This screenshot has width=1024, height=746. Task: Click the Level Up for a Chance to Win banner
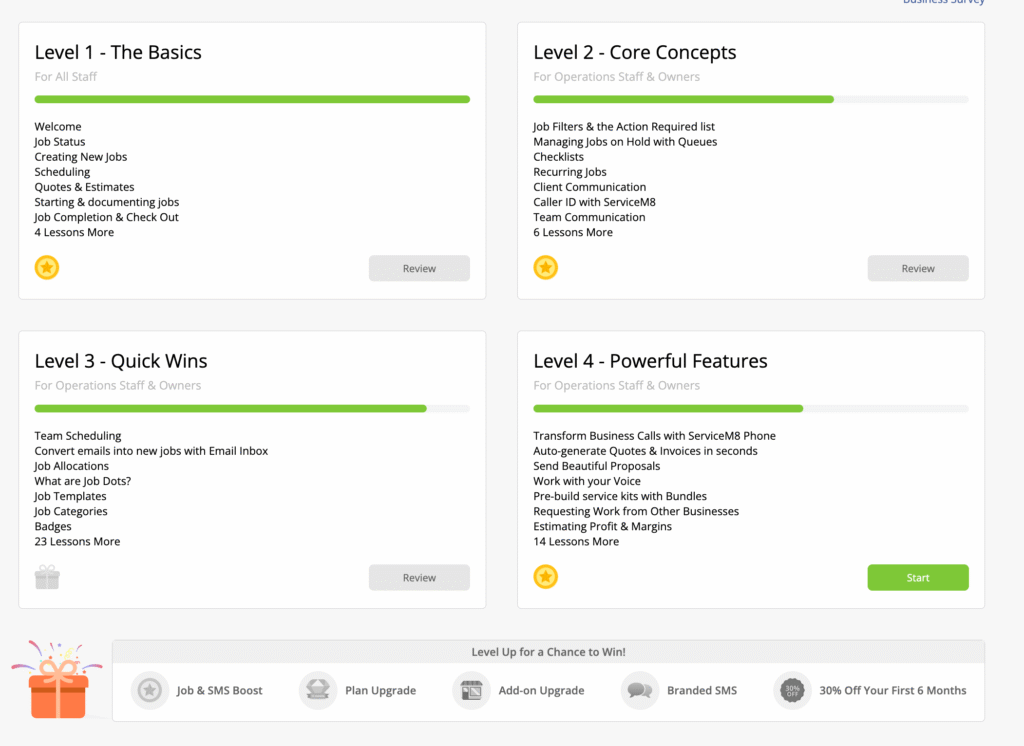547,651
